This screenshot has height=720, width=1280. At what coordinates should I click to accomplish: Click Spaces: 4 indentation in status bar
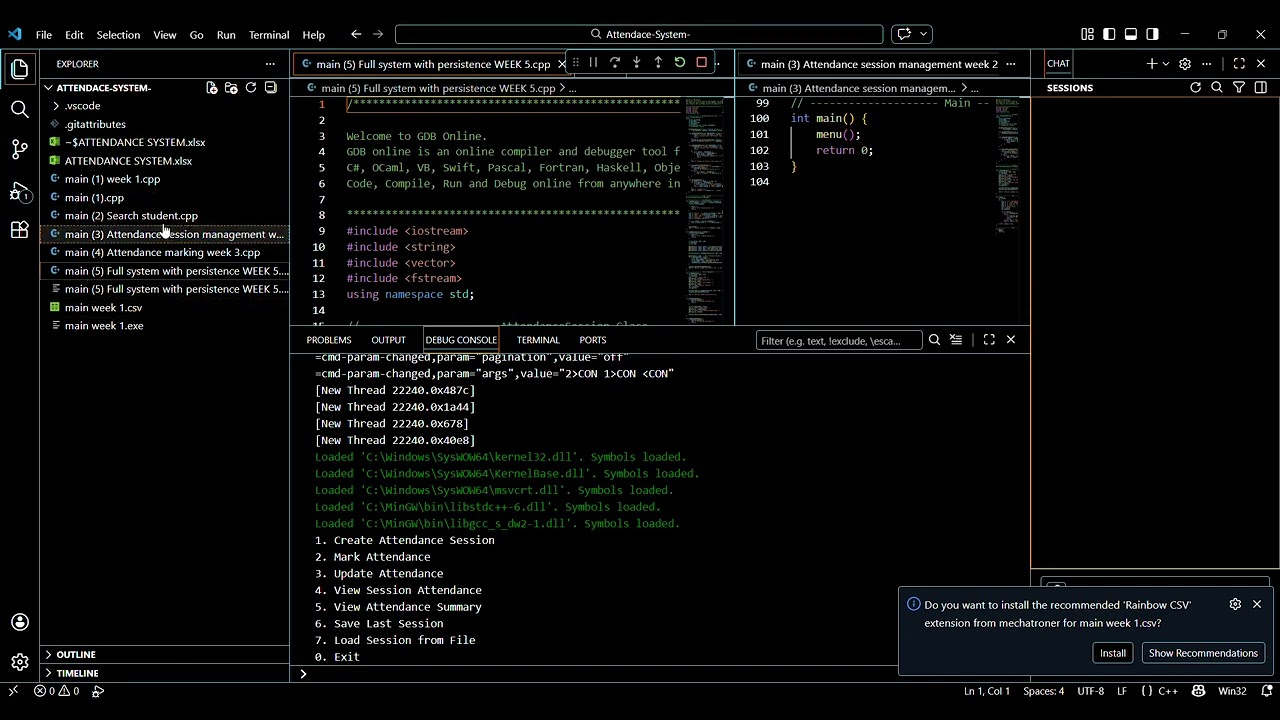[1043, 691]
